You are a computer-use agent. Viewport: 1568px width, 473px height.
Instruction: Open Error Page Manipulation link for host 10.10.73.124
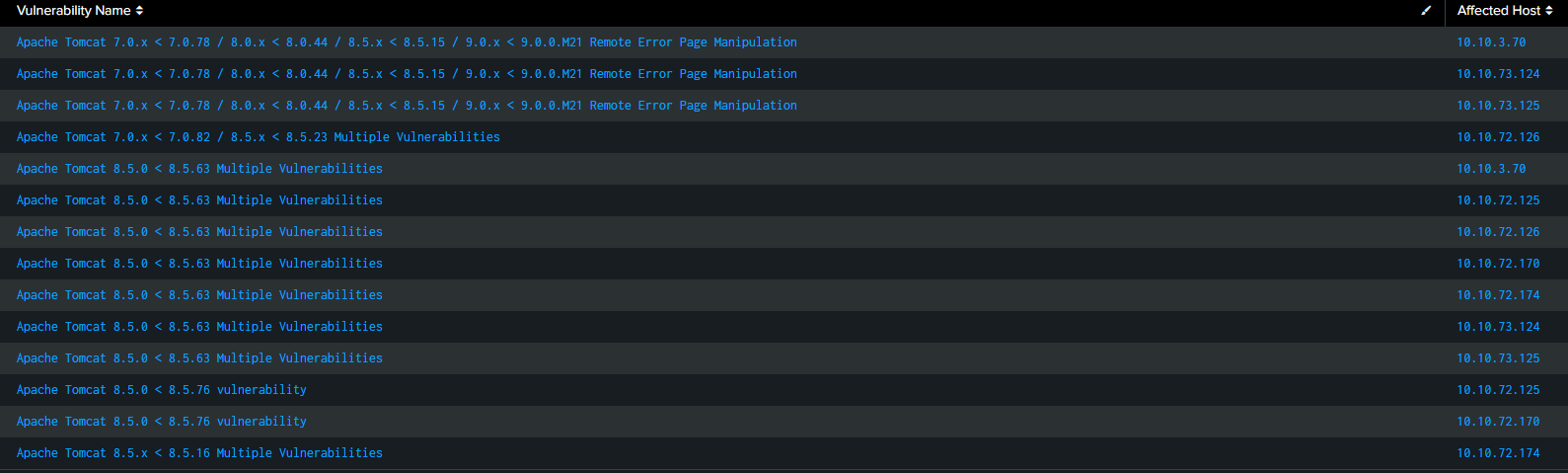407,74
